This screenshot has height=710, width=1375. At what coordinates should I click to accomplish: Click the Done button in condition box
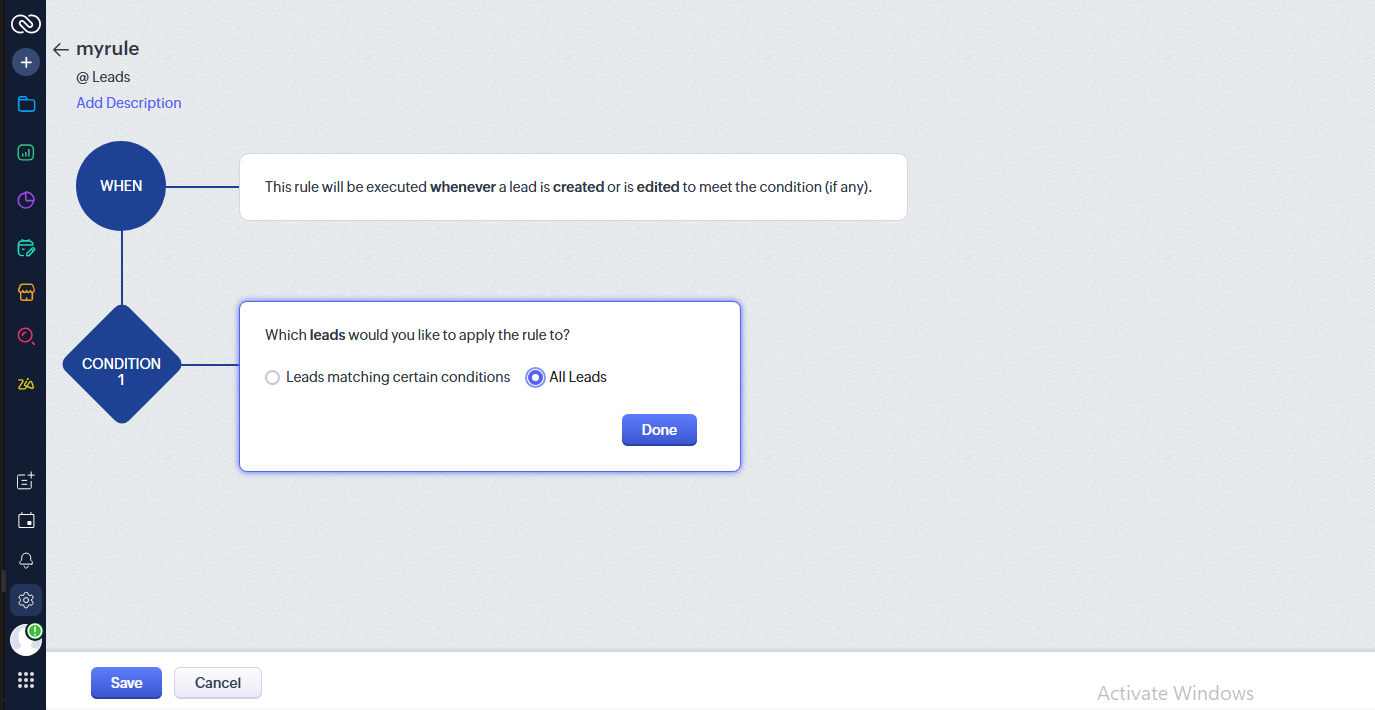(659, 430)
